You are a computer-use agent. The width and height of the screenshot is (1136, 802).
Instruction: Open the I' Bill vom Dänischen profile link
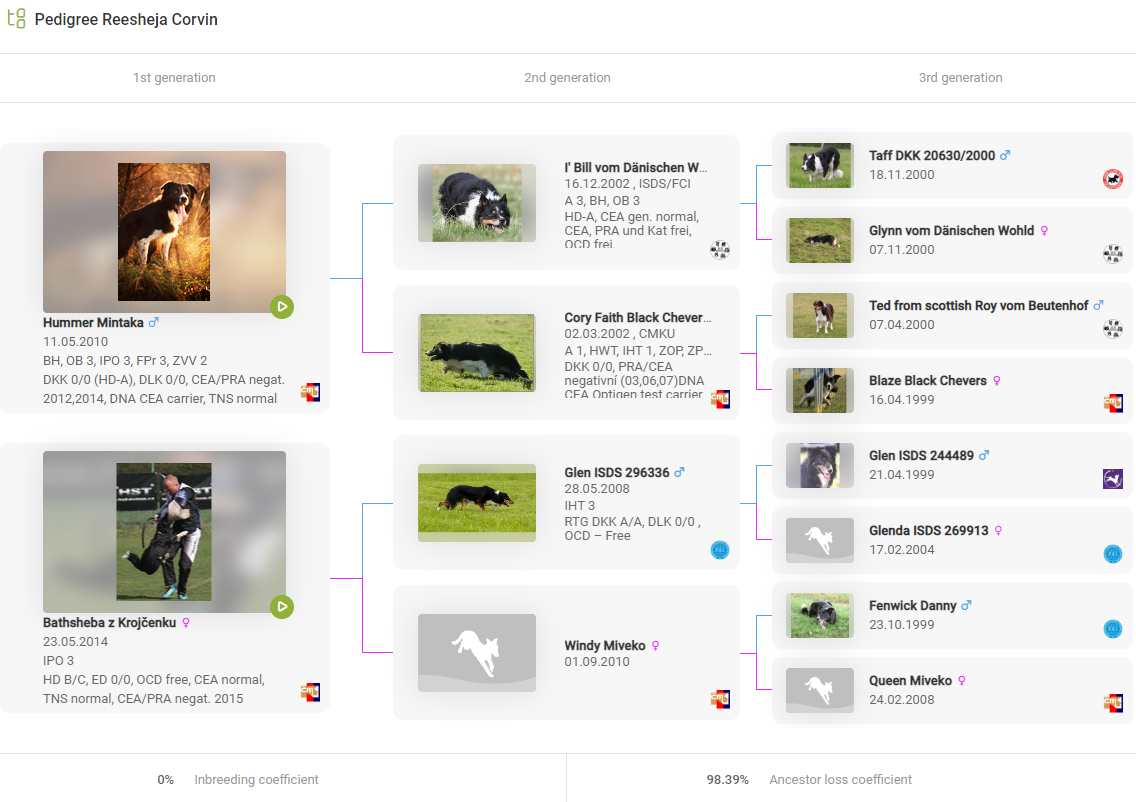pyautogui.click(x=635, y=168)
